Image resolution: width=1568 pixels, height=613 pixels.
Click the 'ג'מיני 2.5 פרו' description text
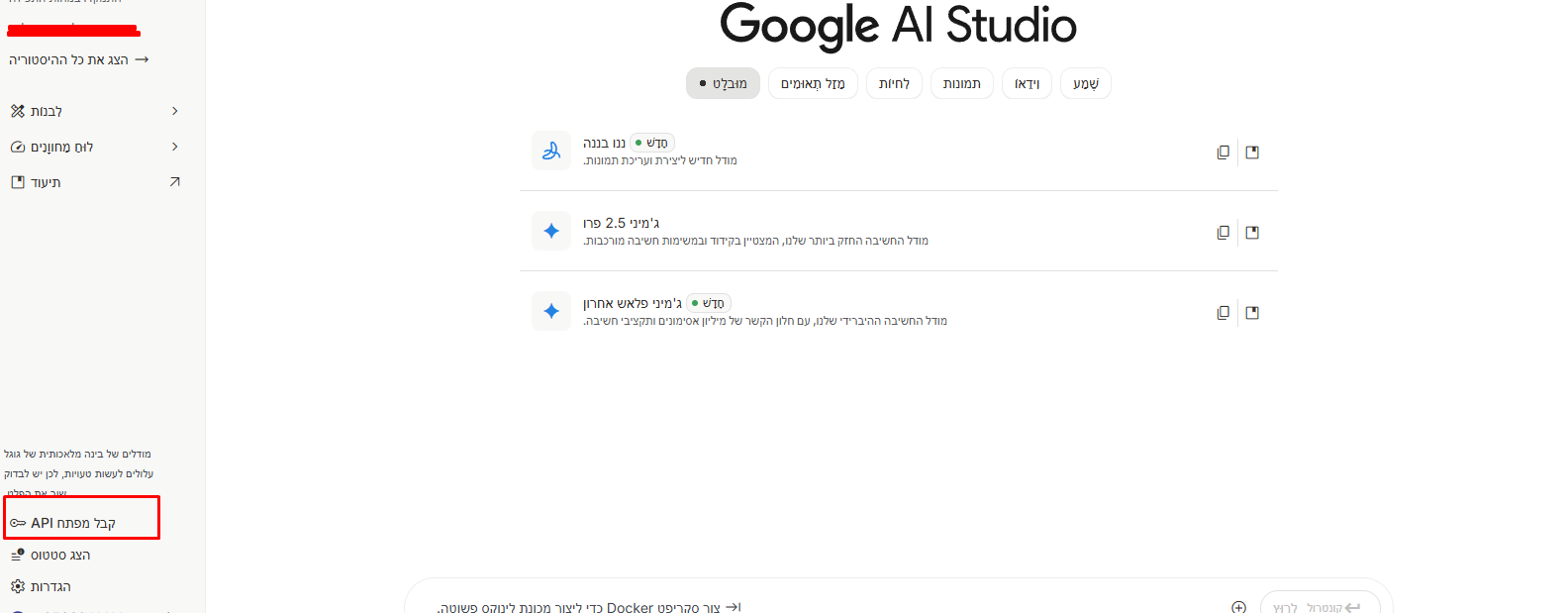pos(755,241)
